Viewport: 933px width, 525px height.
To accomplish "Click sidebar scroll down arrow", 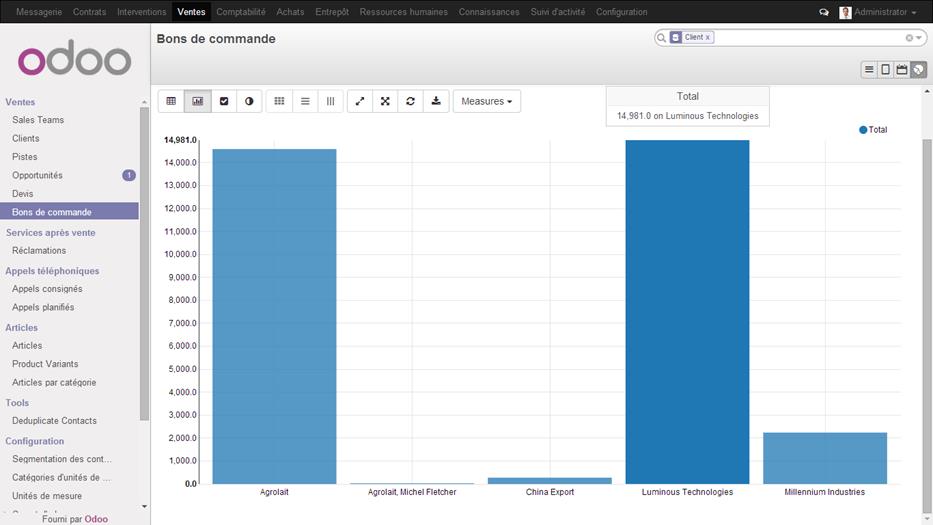I will 144,507.
